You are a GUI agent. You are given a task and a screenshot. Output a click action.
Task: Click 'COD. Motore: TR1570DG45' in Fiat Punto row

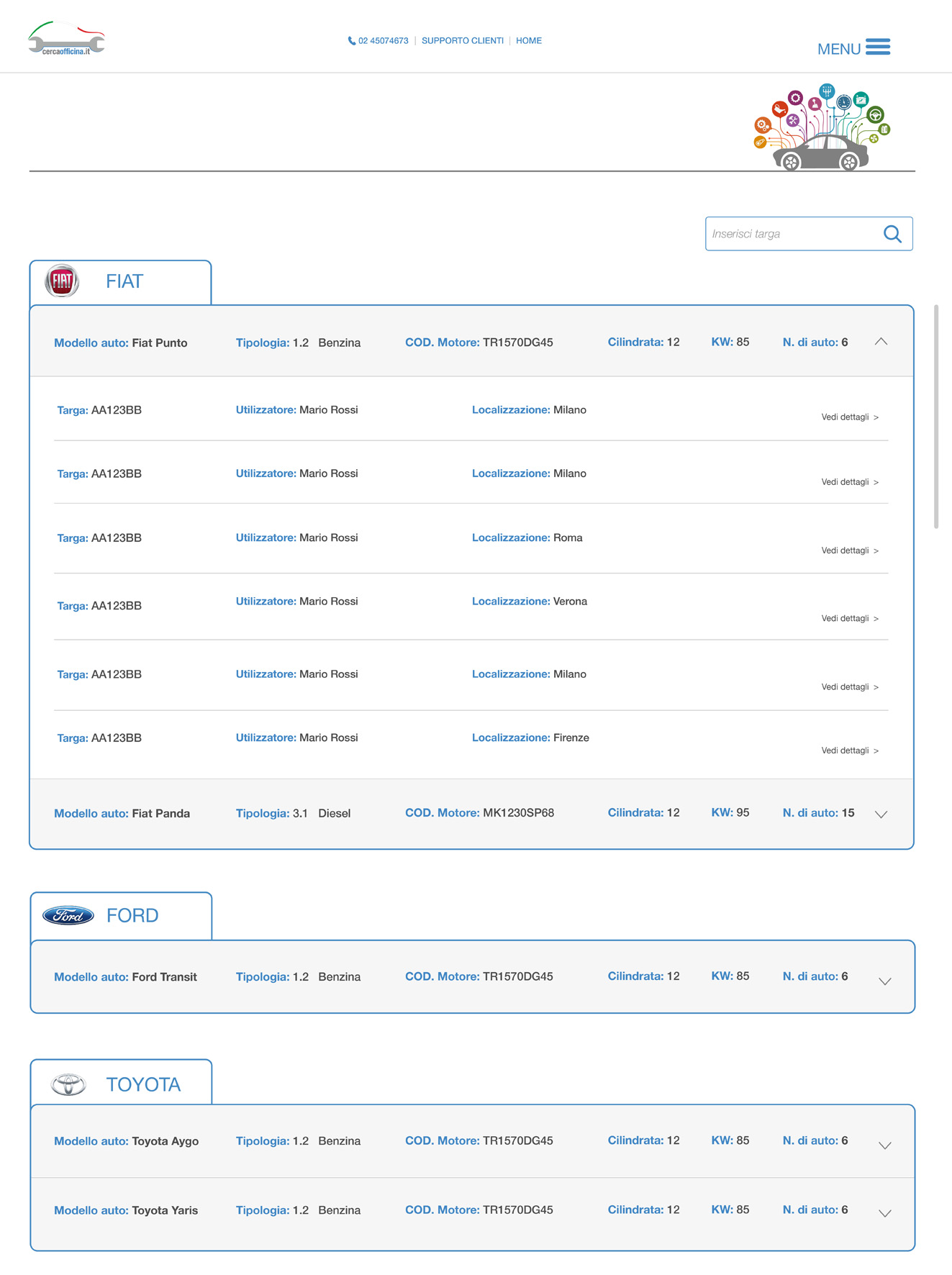(x=479, y=342)
